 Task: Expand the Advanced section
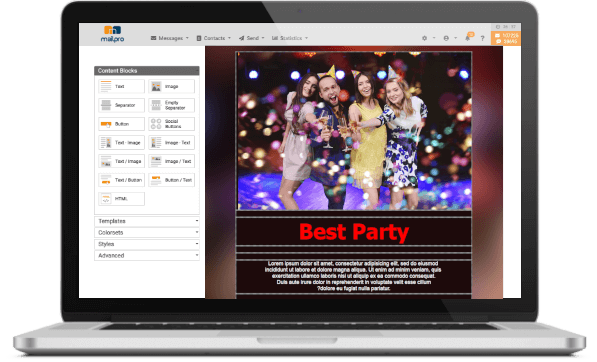click(147, 255)
